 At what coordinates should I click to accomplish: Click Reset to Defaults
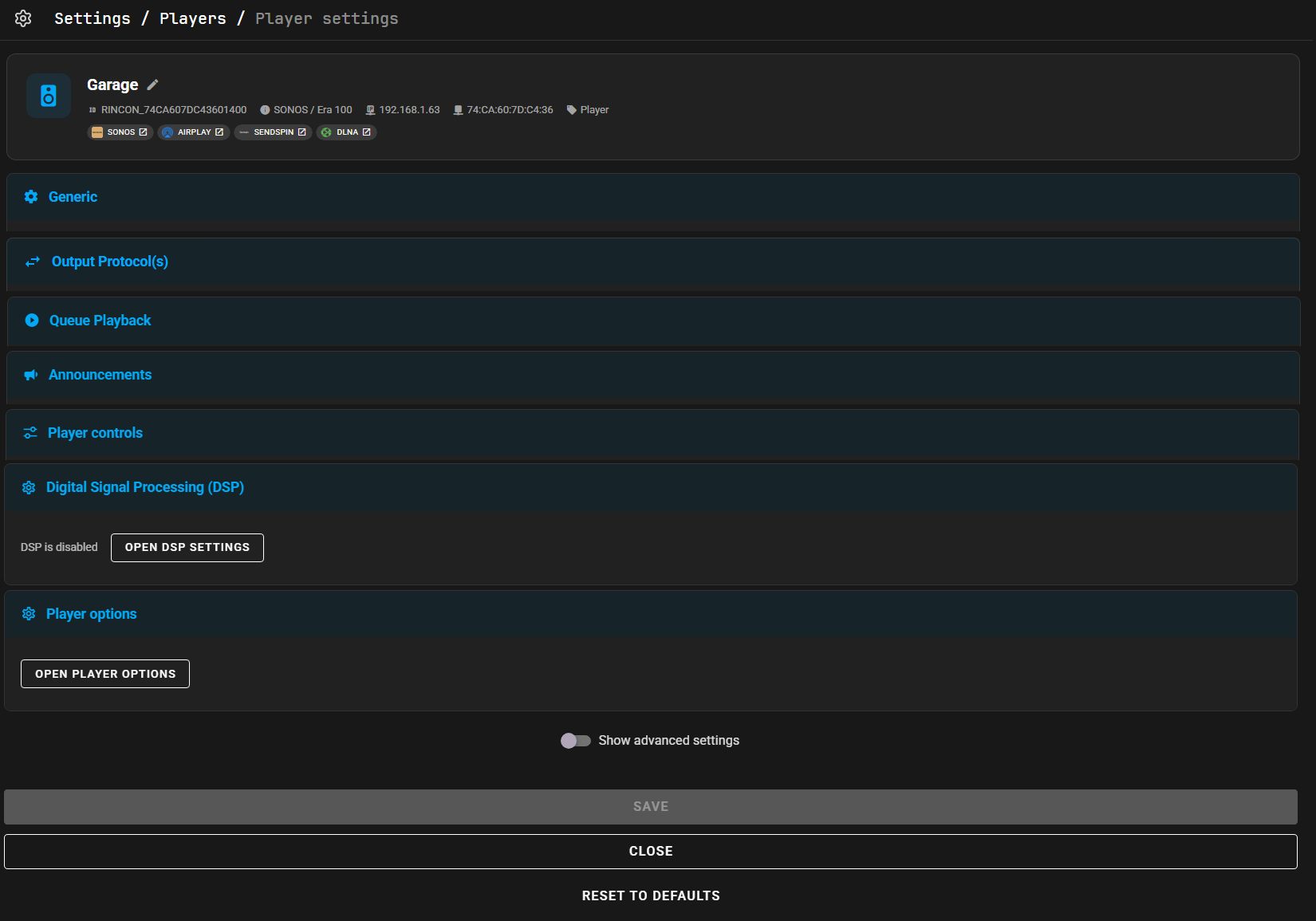tap(651, 895)
